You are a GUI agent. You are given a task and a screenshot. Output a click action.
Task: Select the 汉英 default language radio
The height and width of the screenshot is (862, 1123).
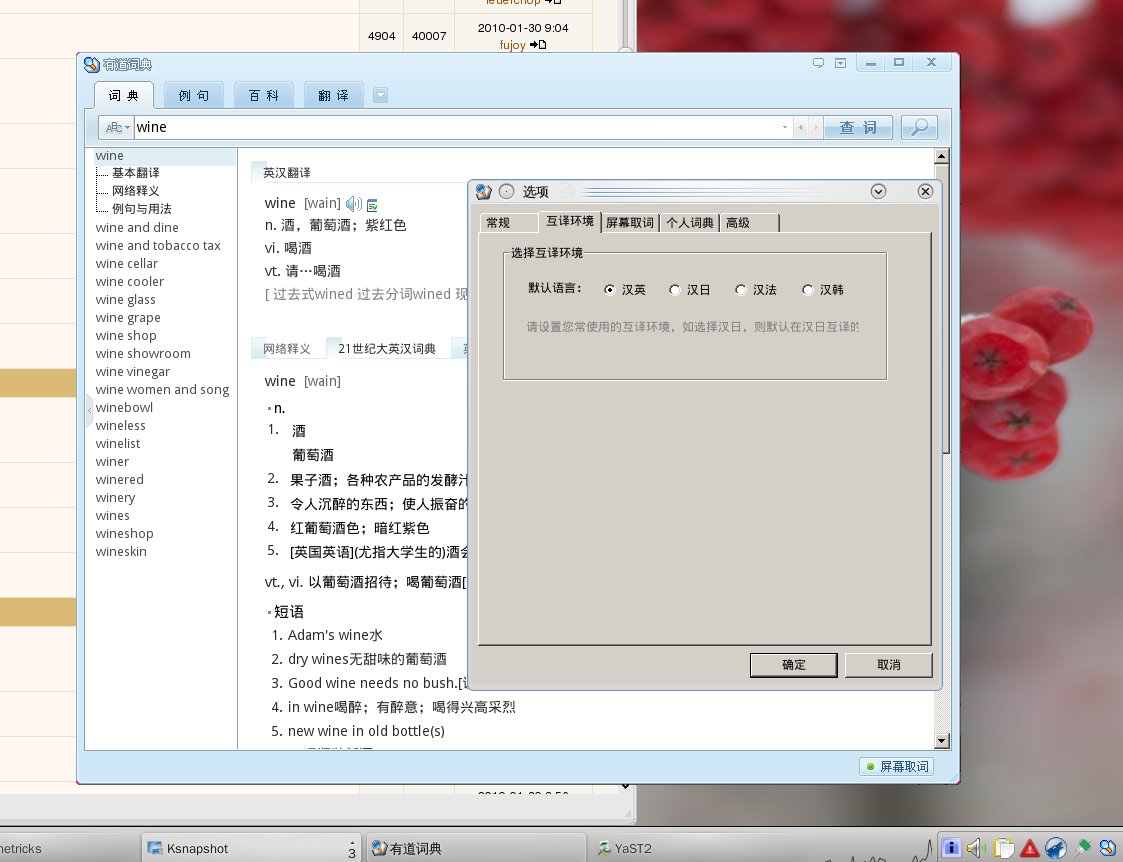(609, 290)
